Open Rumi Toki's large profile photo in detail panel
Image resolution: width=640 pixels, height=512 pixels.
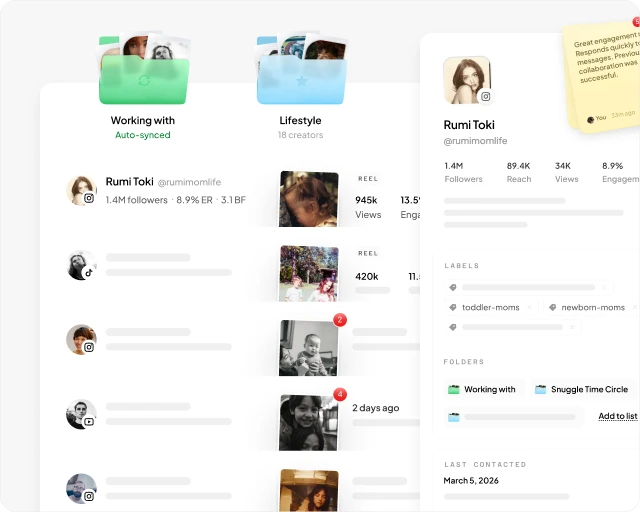[x=467, y=80]
